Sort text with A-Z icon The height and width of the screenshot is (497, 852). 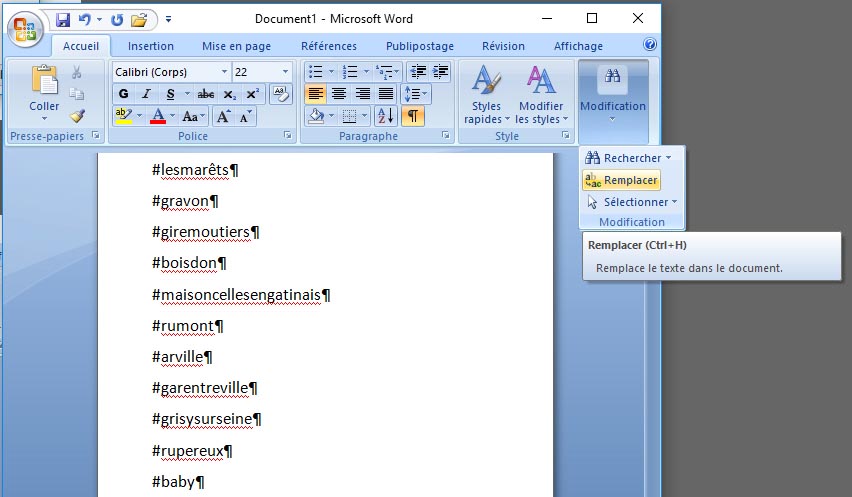[385, 116]
